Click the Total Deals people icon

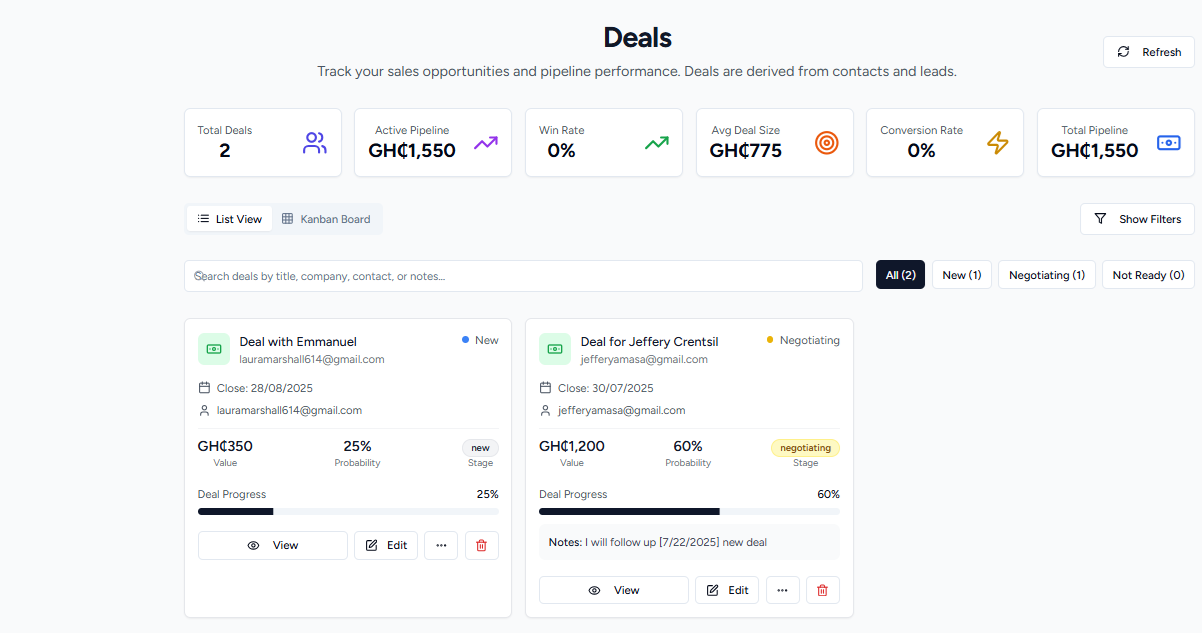point(315,143)
